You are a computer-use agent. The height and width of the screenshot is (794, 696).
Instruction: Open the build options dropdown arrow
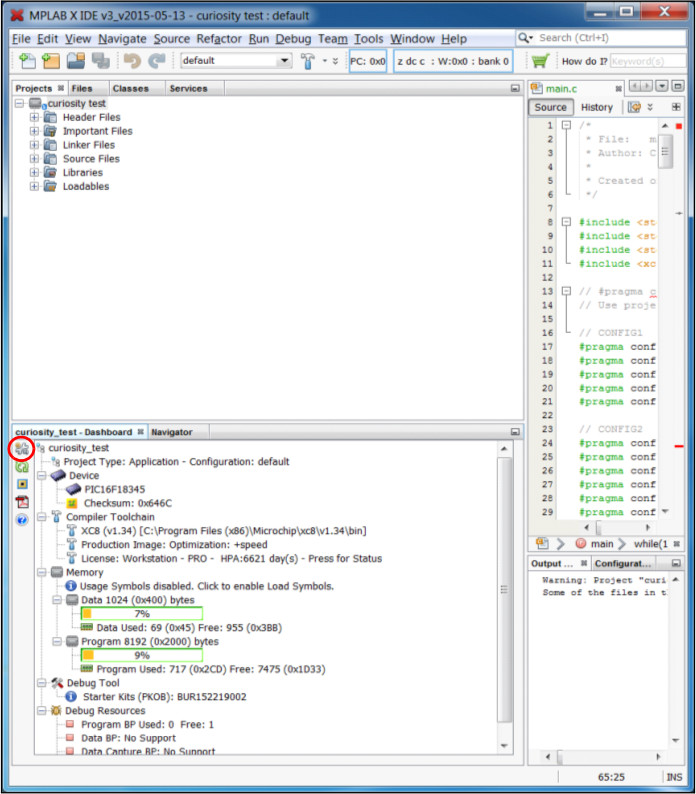pyautogui.click(x=325, y=61)
